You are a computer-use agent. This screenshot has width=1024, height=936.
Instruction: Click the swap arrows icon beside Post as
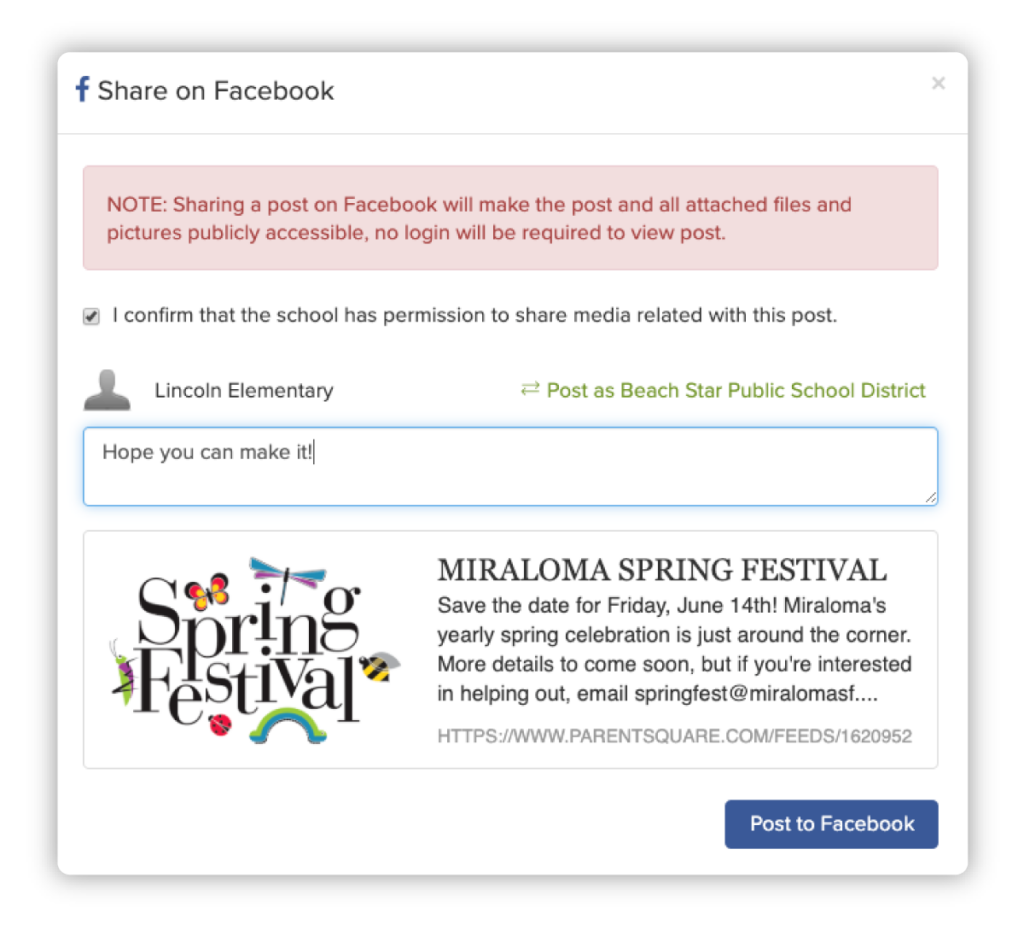tap(530, 389)
